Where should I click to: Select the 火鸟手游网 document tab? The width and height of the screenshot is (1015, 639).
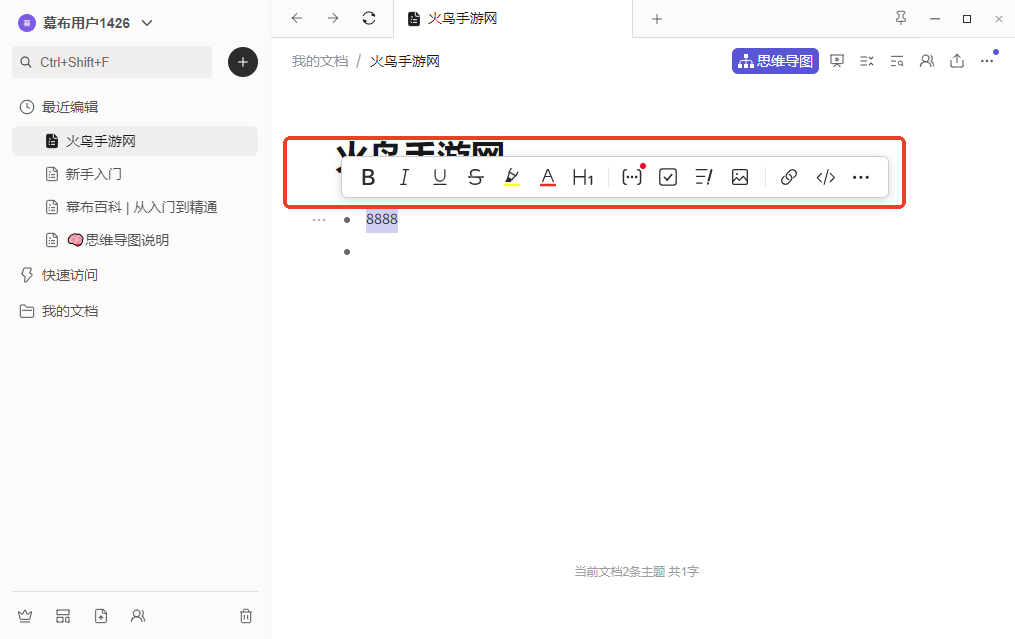tap(513, 18)
